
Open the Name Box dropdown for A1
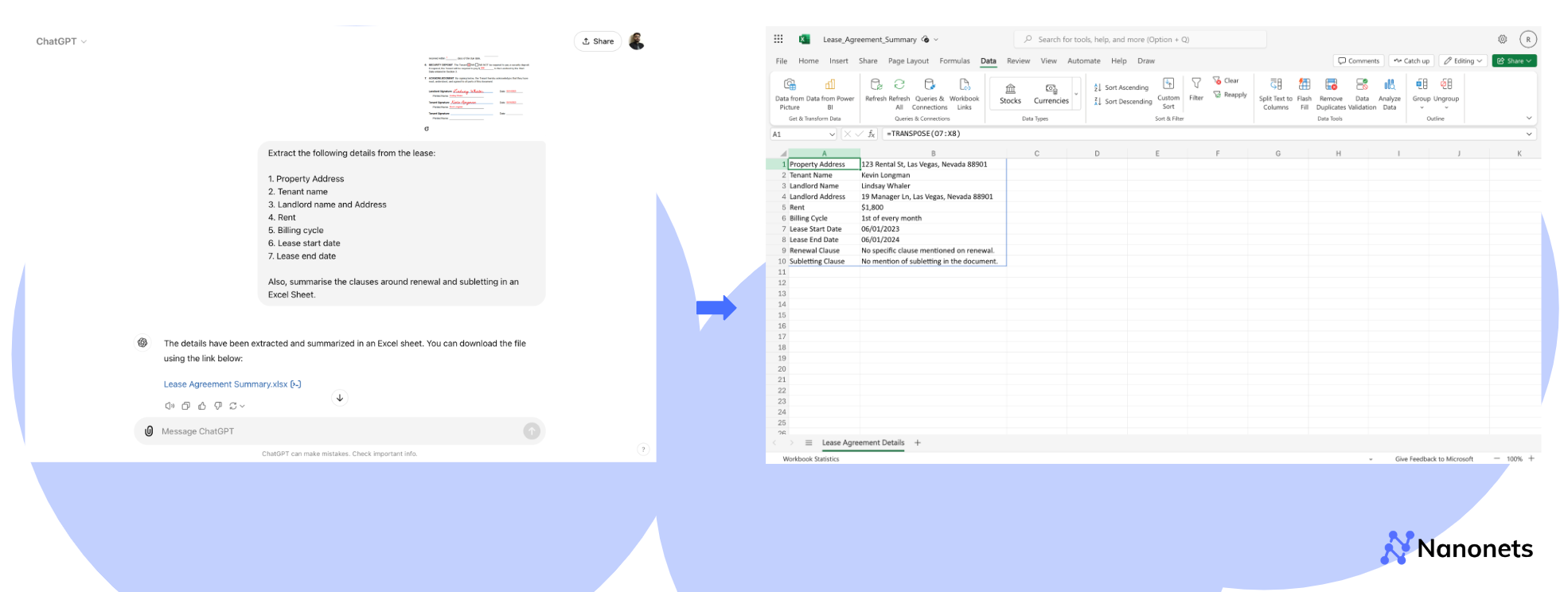(x=832, y=134)
